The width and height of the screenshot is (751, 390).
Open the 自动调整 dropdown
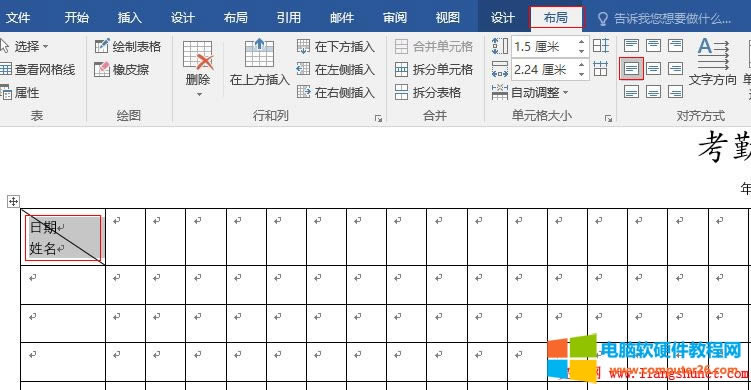point(530,92)
